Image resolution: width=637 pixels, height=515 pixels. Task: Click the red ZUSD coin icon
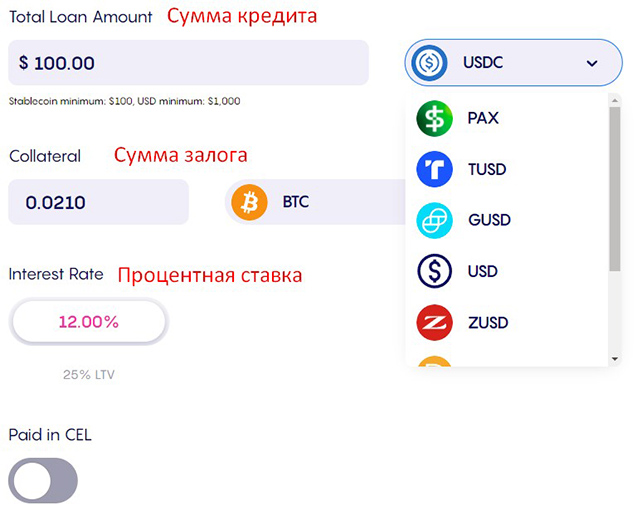[x=434, y=322]
